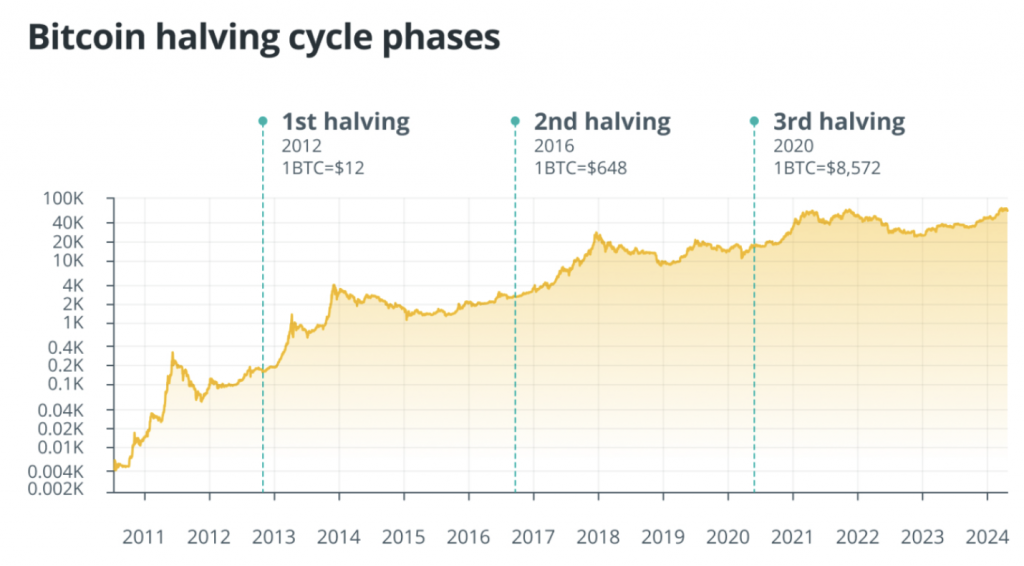Click the 3rd halving teal marker dot
1024x566 pixels.
pos(754,121)
